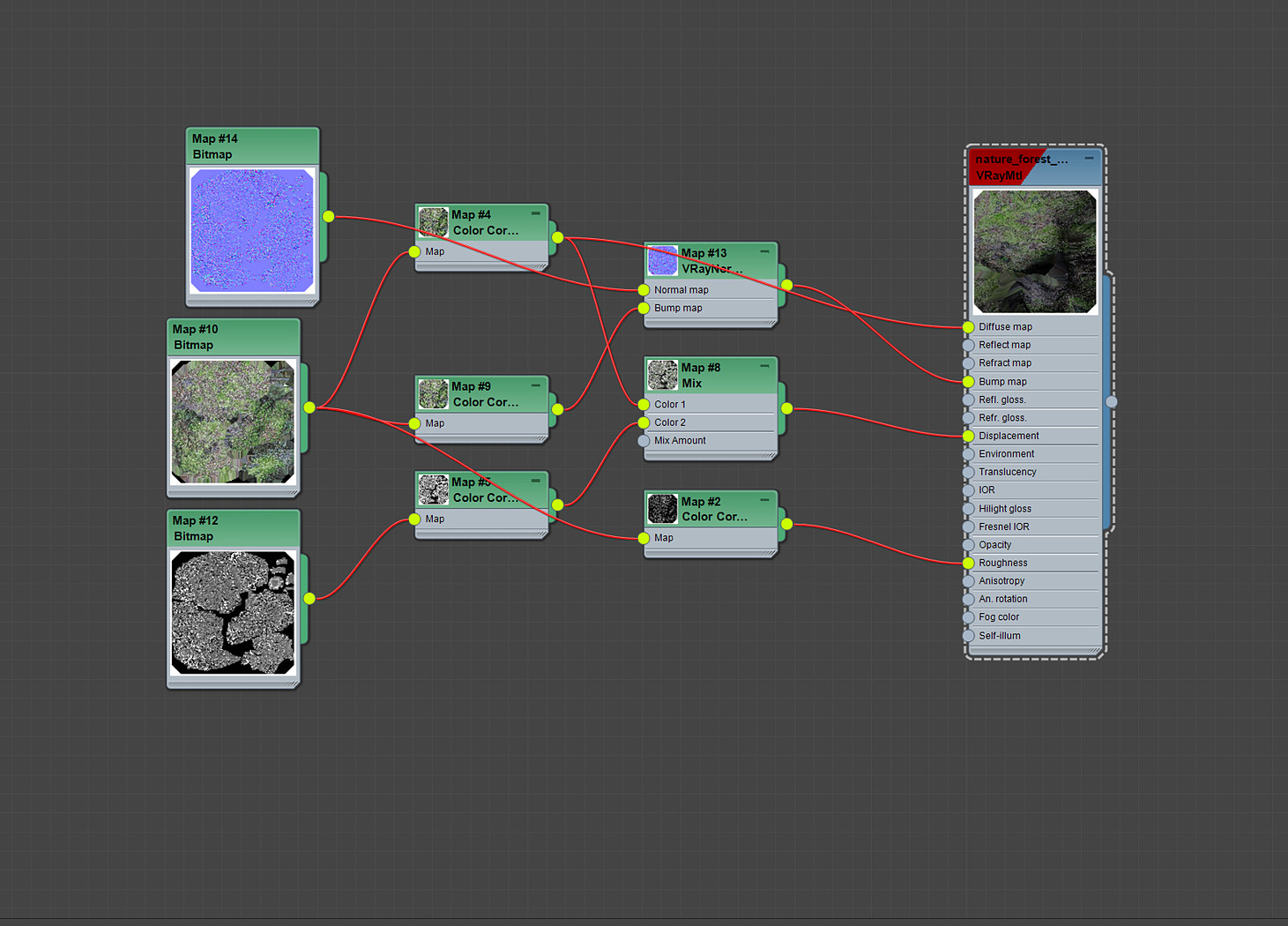Image resolution: width=1288 pixels, height=926 pixels.
Task: Select the Map #12 black-and-white bitmap thumbnail
Action: [233, 613]
